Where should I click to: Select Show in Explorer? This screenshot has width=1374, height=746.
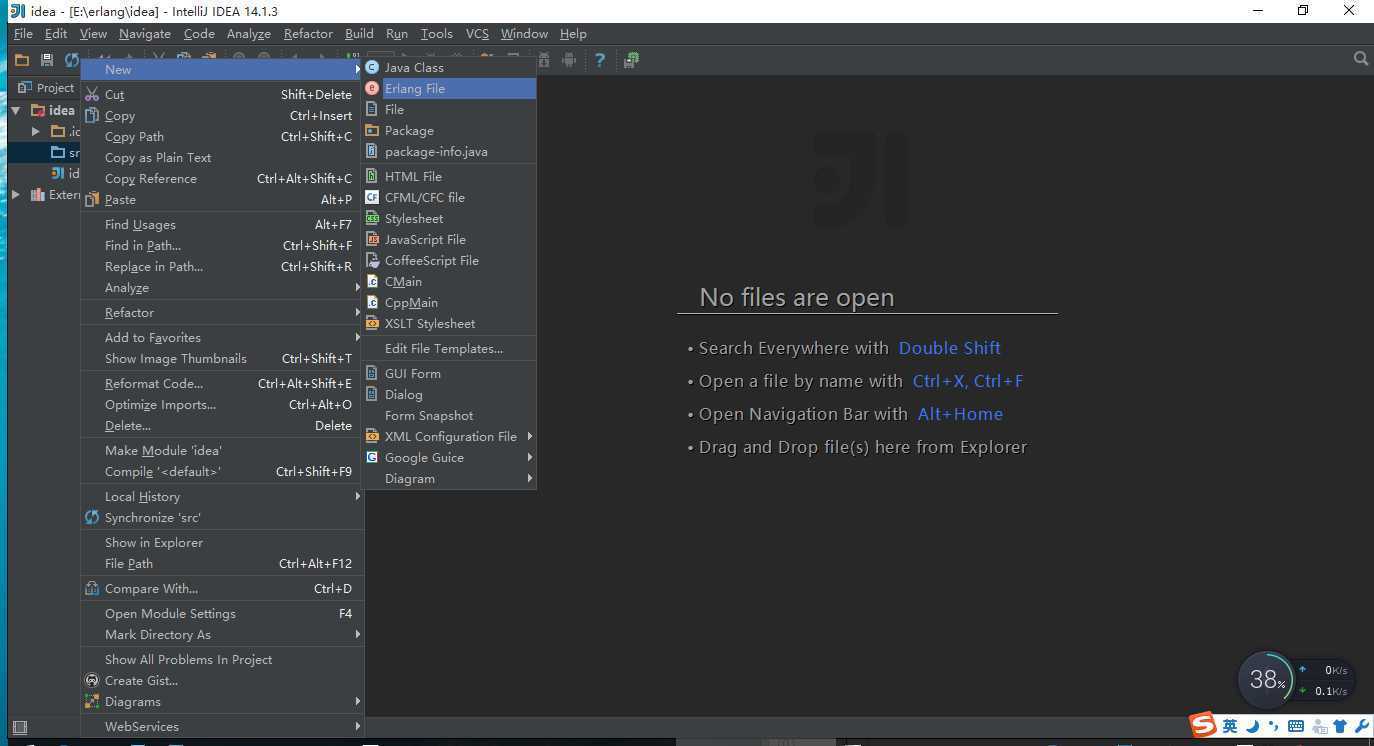pos(221,542)
